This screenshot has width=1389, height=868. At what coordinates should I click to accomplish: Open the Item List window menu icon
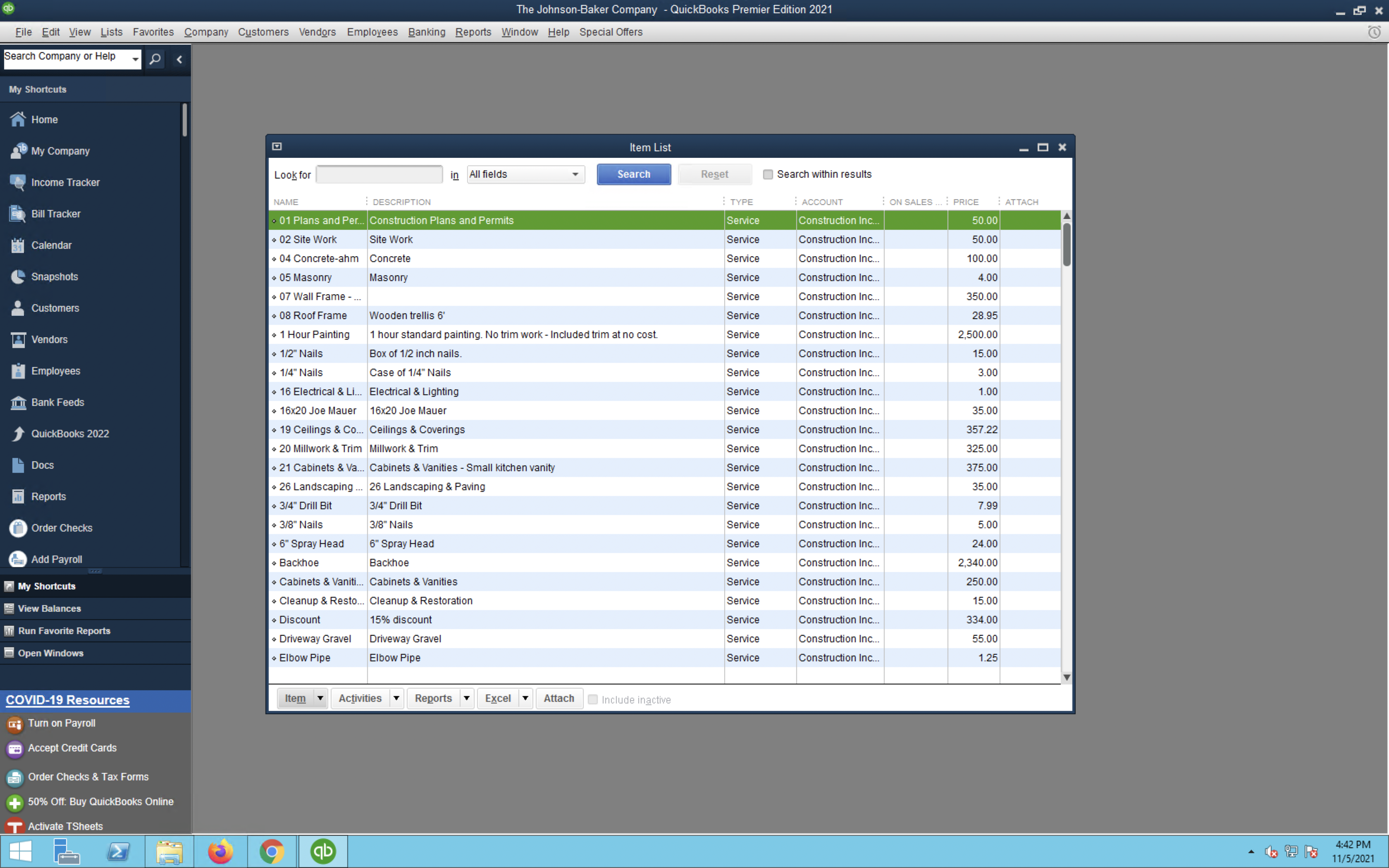pyautogui.click(x=277, y=147)
